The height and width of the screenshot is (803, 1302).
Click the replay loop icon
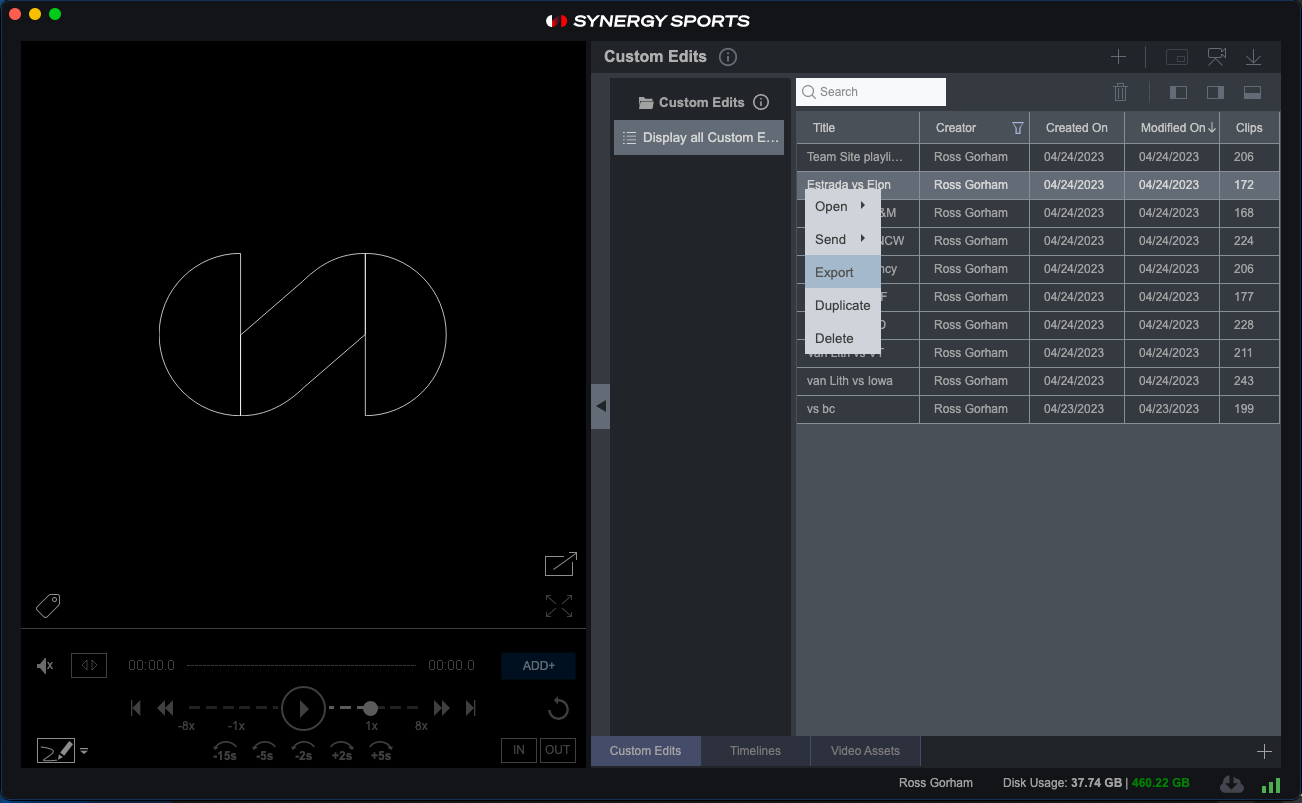(558, 709)
